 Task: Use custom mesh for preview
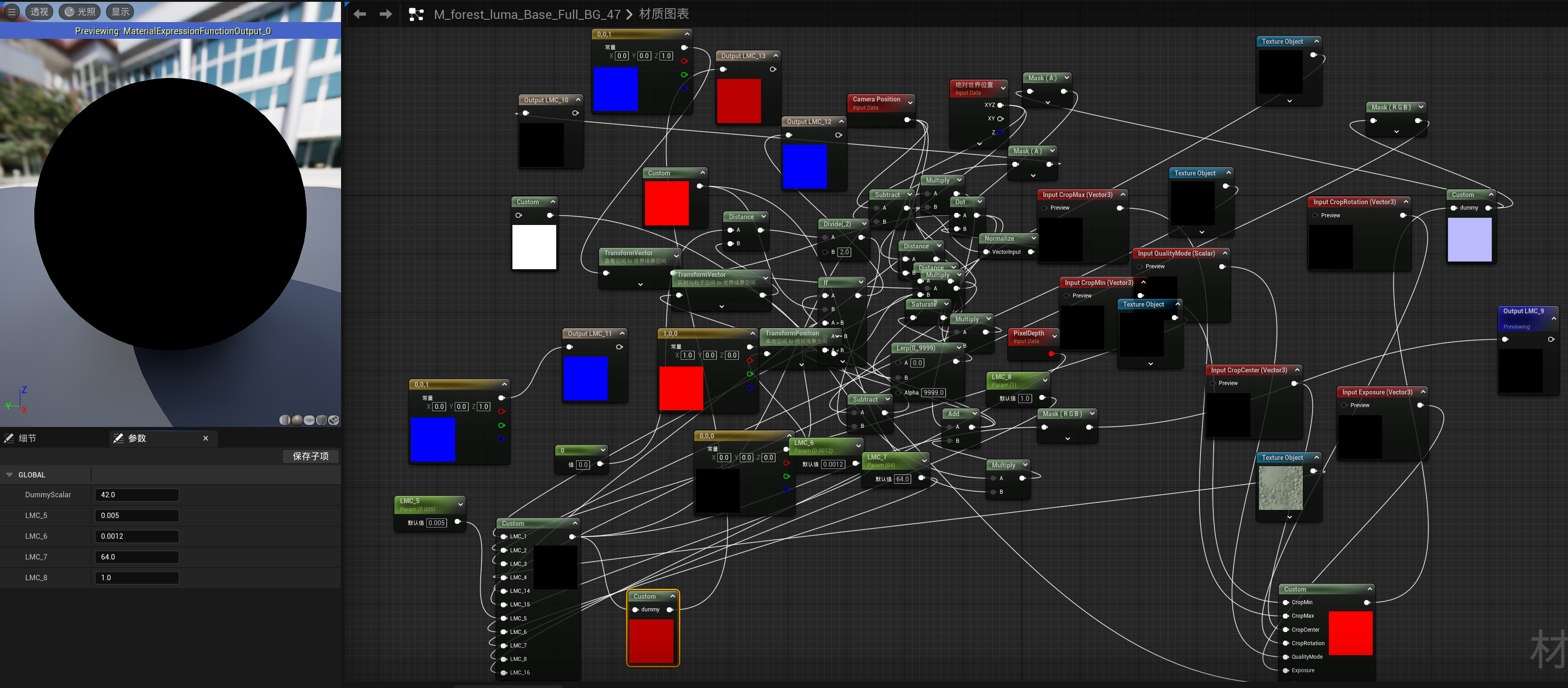[x=333, y=420]
